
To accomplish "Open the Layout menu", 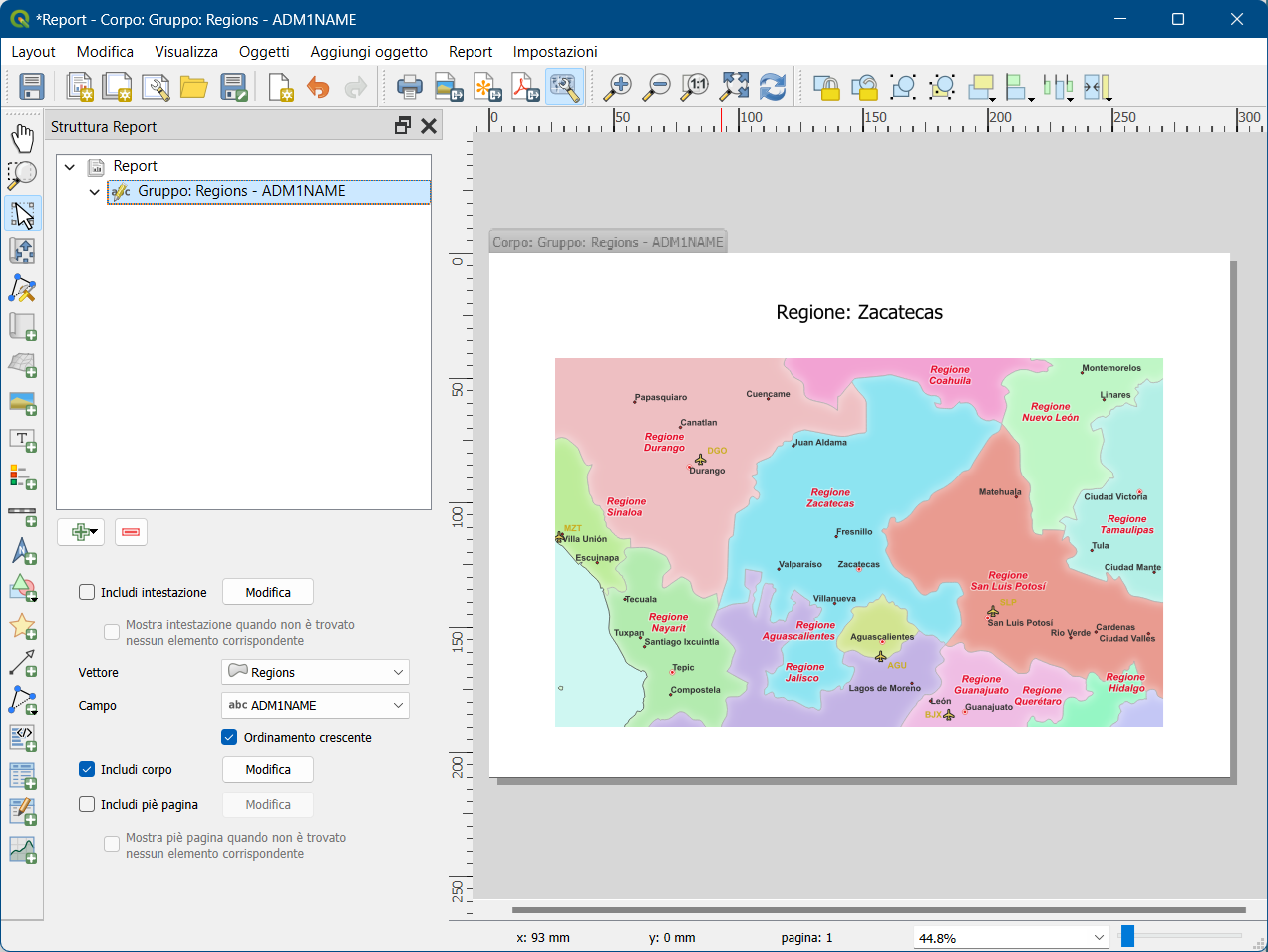I will 33,52.
